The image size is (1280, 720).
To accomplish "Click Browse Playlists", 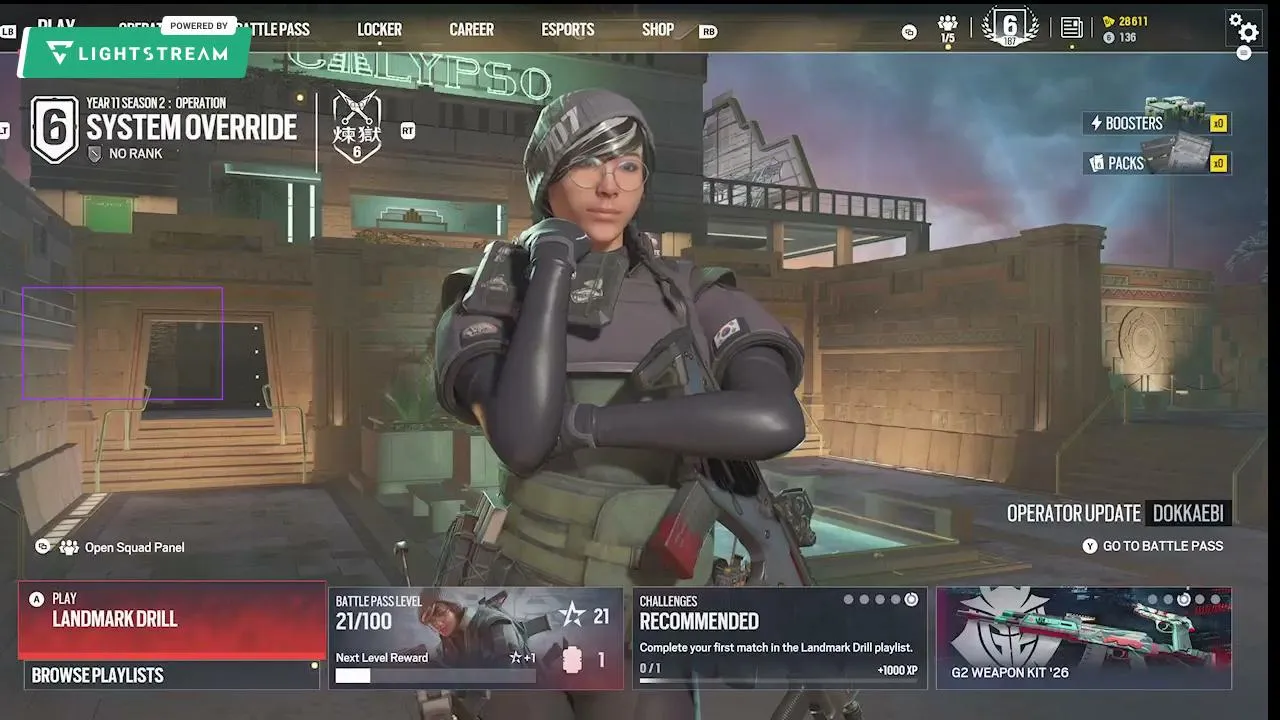I will 172,675.
